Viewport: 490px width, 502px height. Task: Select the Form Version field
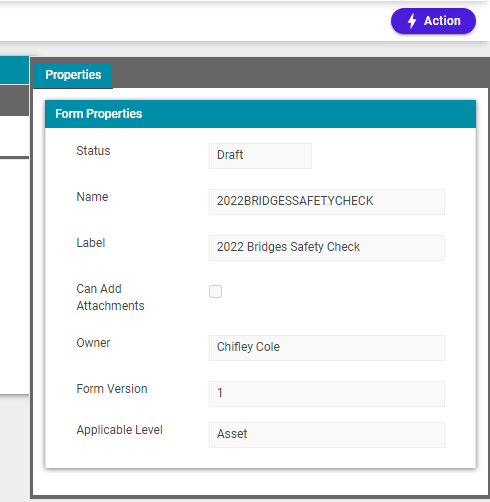click(327, 394)
